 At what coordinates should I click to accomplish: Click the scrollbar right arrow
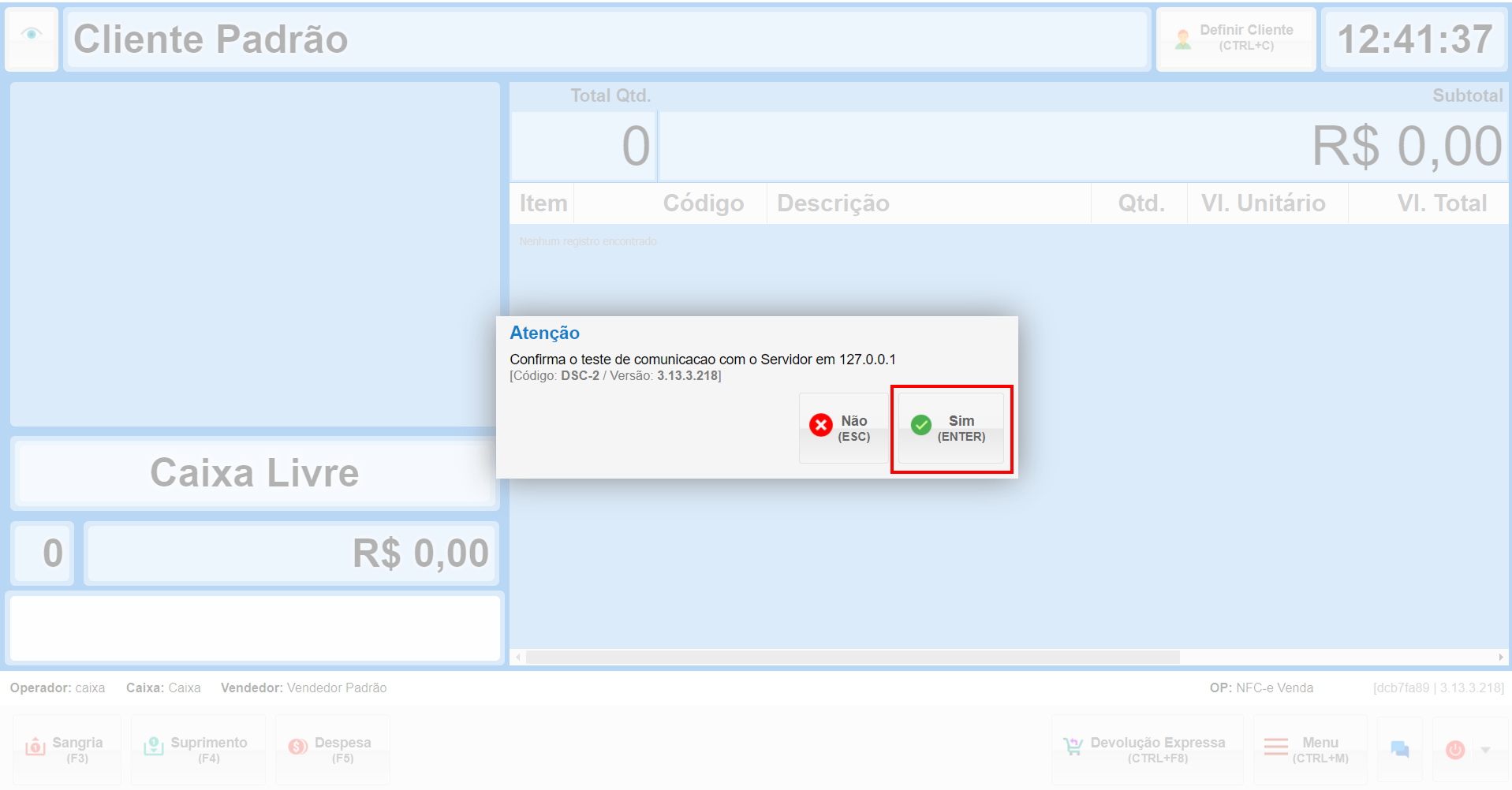point(1501,657)
